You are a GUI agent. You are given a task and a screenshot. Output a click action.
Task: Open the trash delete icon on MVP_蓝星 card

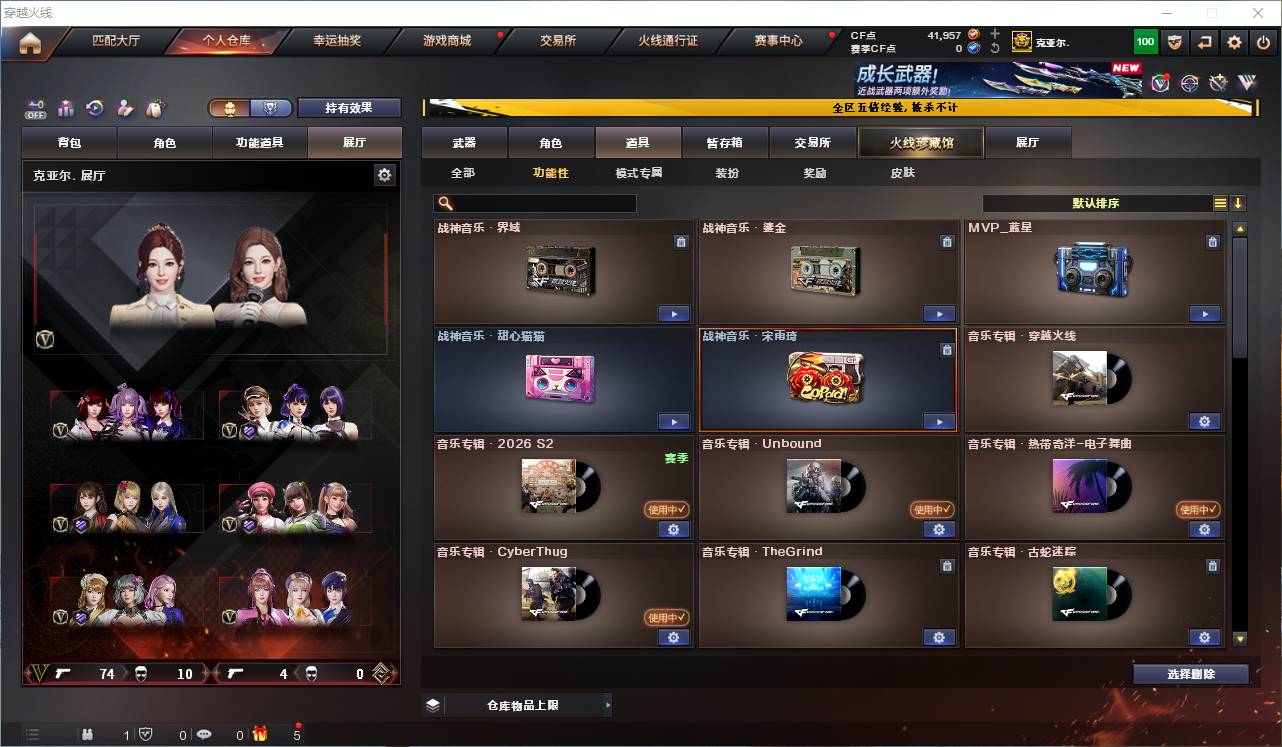pos(1212,242)
